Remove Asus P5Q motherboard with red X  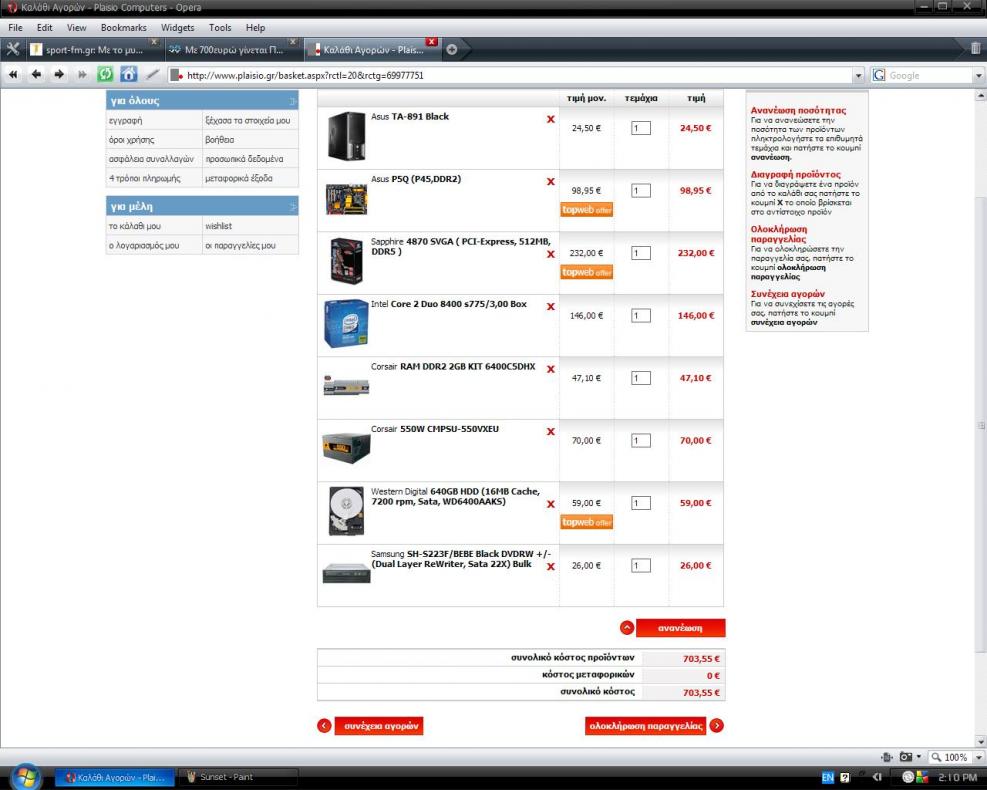pyautogui.click(x=551, y=181)
